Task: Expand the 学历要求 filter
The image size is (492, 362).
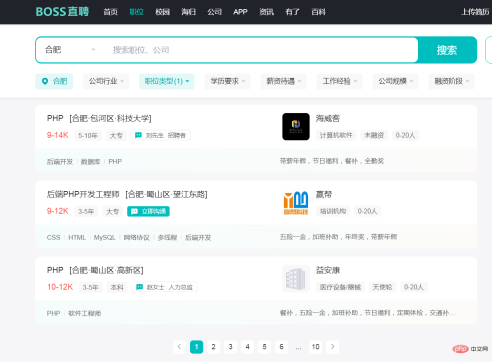Action: coord(227,81)
